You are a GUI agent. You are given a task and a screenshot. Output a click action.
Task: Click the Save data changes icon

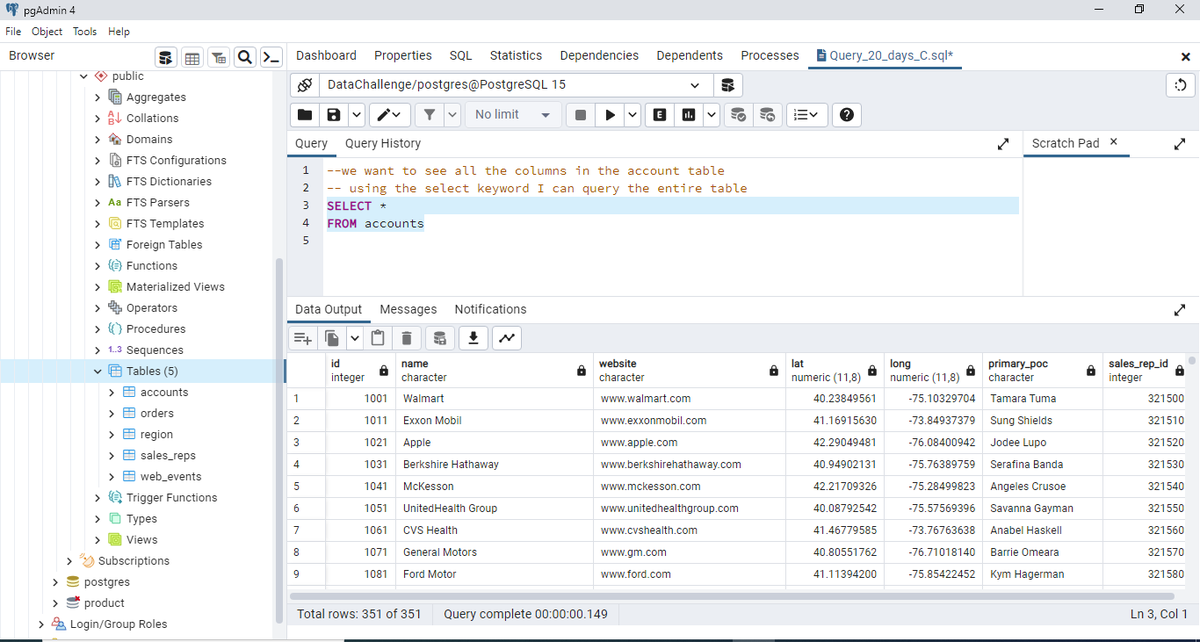[x=440, y=339]
